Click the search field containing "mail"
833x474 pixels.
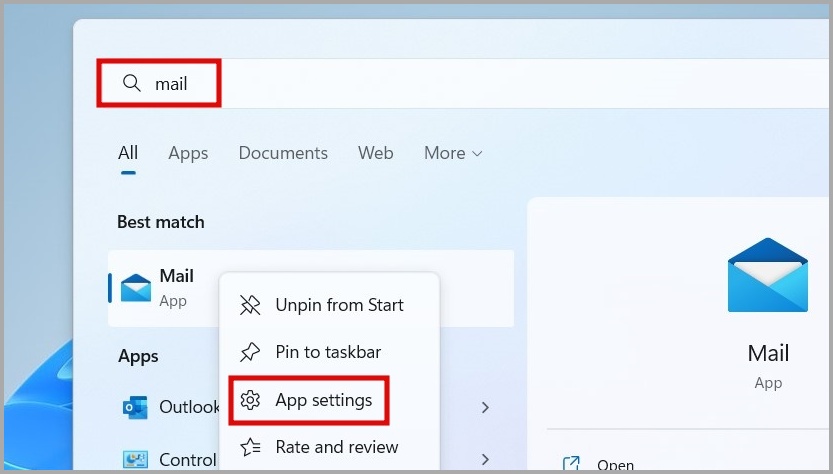(x=462, y=83)
